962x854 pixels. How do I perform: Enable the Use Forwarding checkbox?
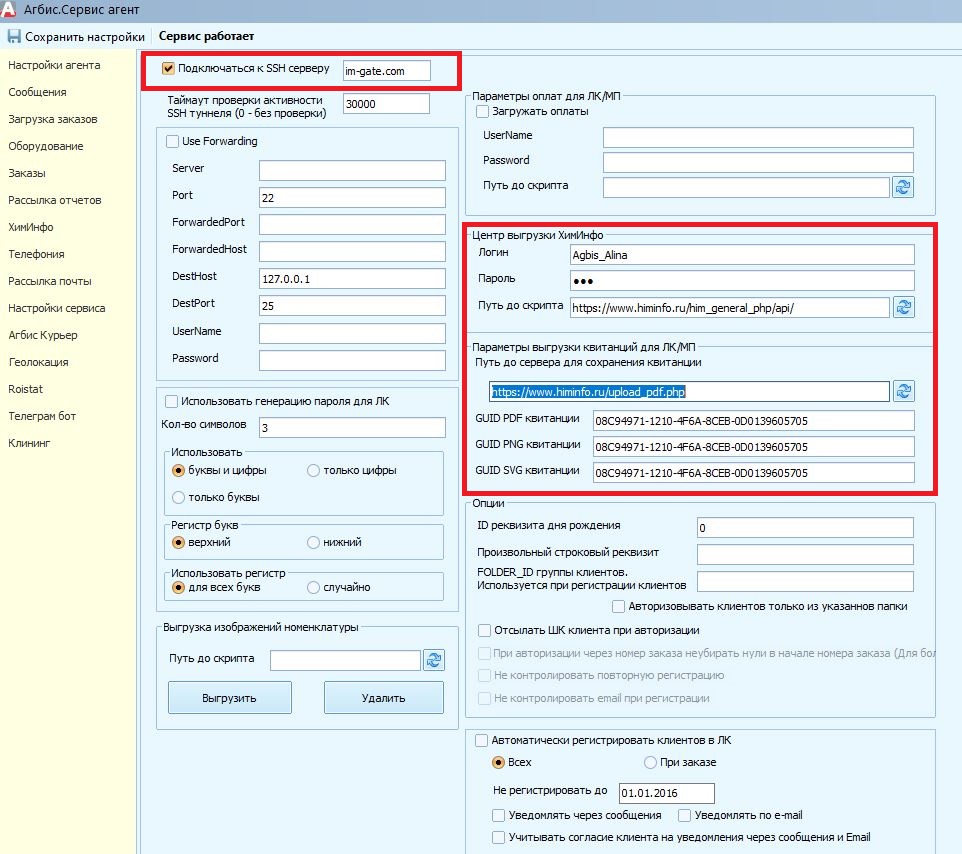[172, 142]
